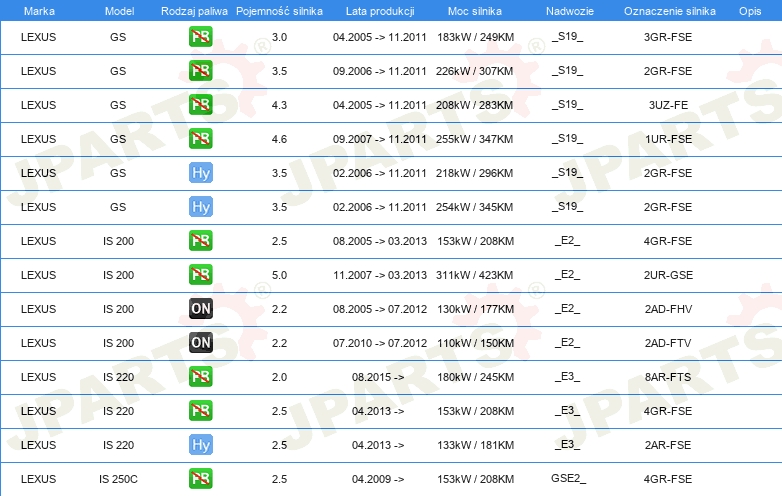This screenshot has height=496, width=782.
Task: Click the 2.0 engine capacity cell
Action: (x=279, y=377)
